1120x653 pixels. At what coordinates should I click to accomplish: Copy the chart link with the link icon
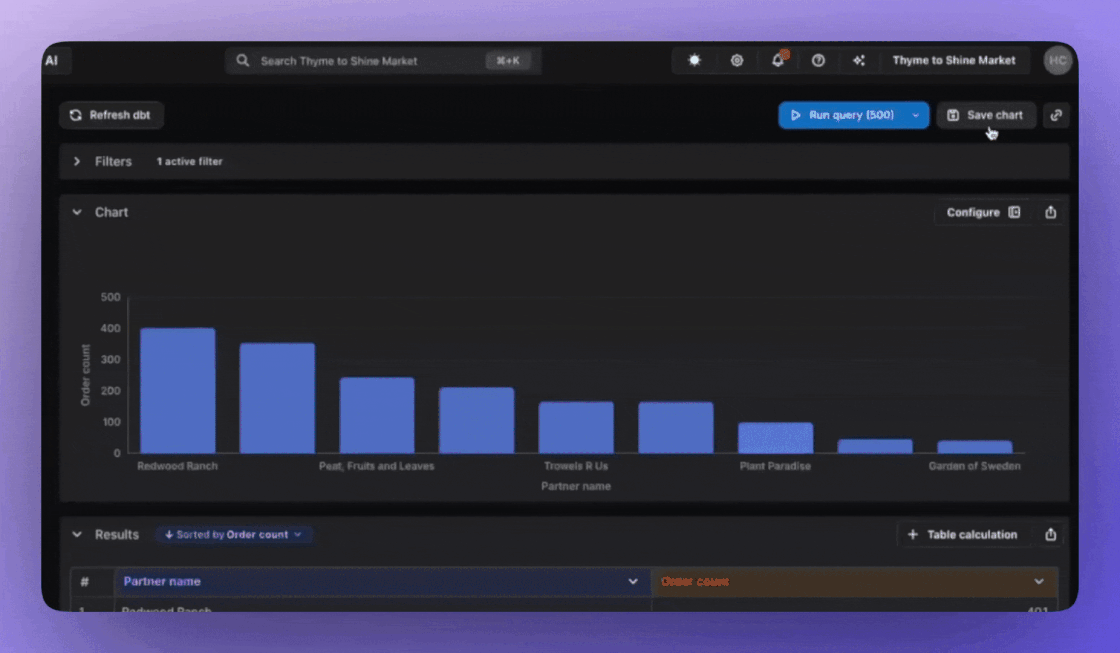click(1056, 115)
